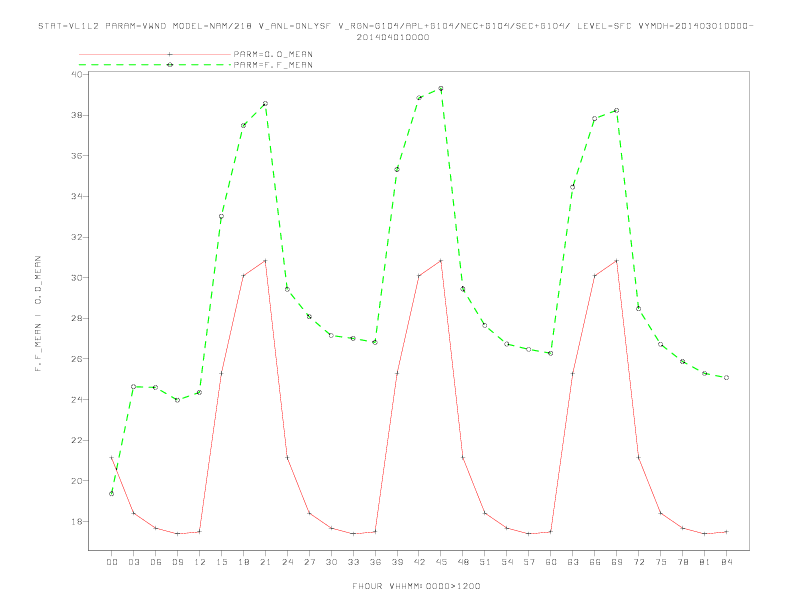Click the PARM=O.O_MEAN legend label

click(x=273, y=54)
